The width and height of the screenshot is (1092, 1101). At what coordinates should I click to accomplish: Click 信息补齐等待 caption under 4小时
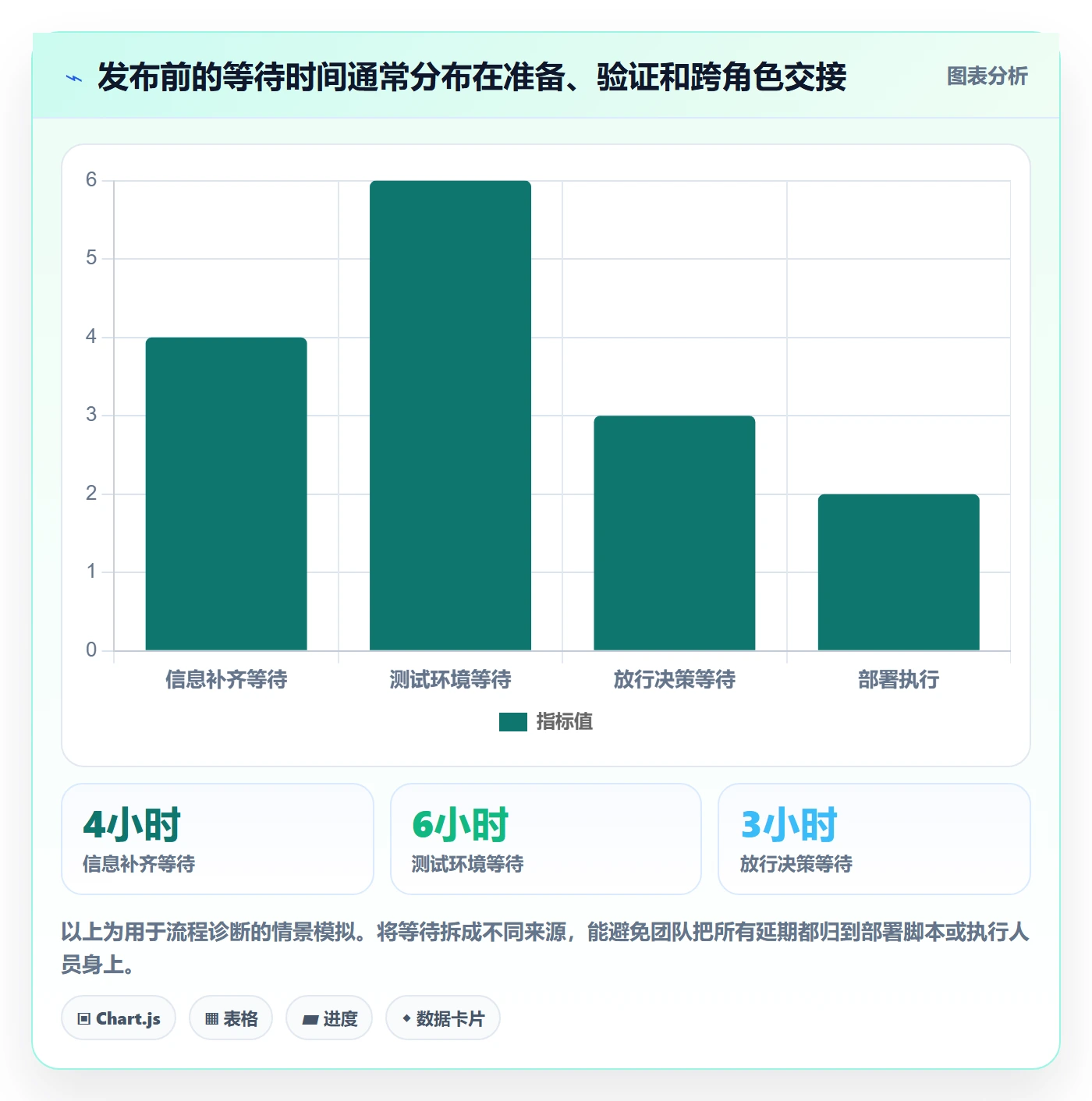click(x=139, y=864)
